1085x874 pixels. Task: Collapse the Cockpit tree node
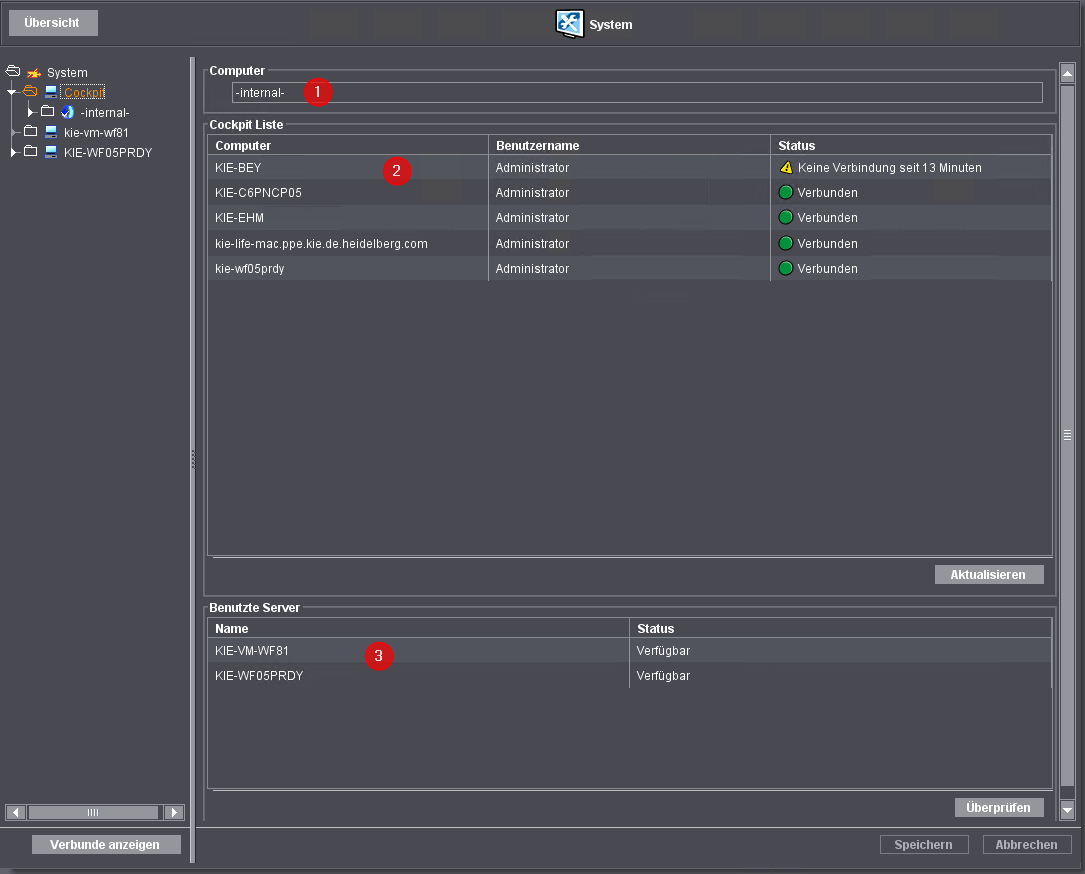click(11, 92)
